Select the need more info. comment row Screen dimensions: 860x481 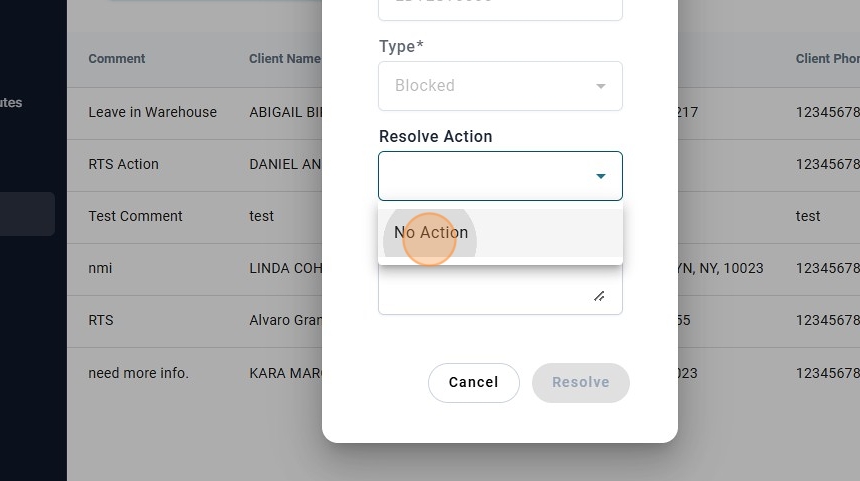tap(138, 373)
